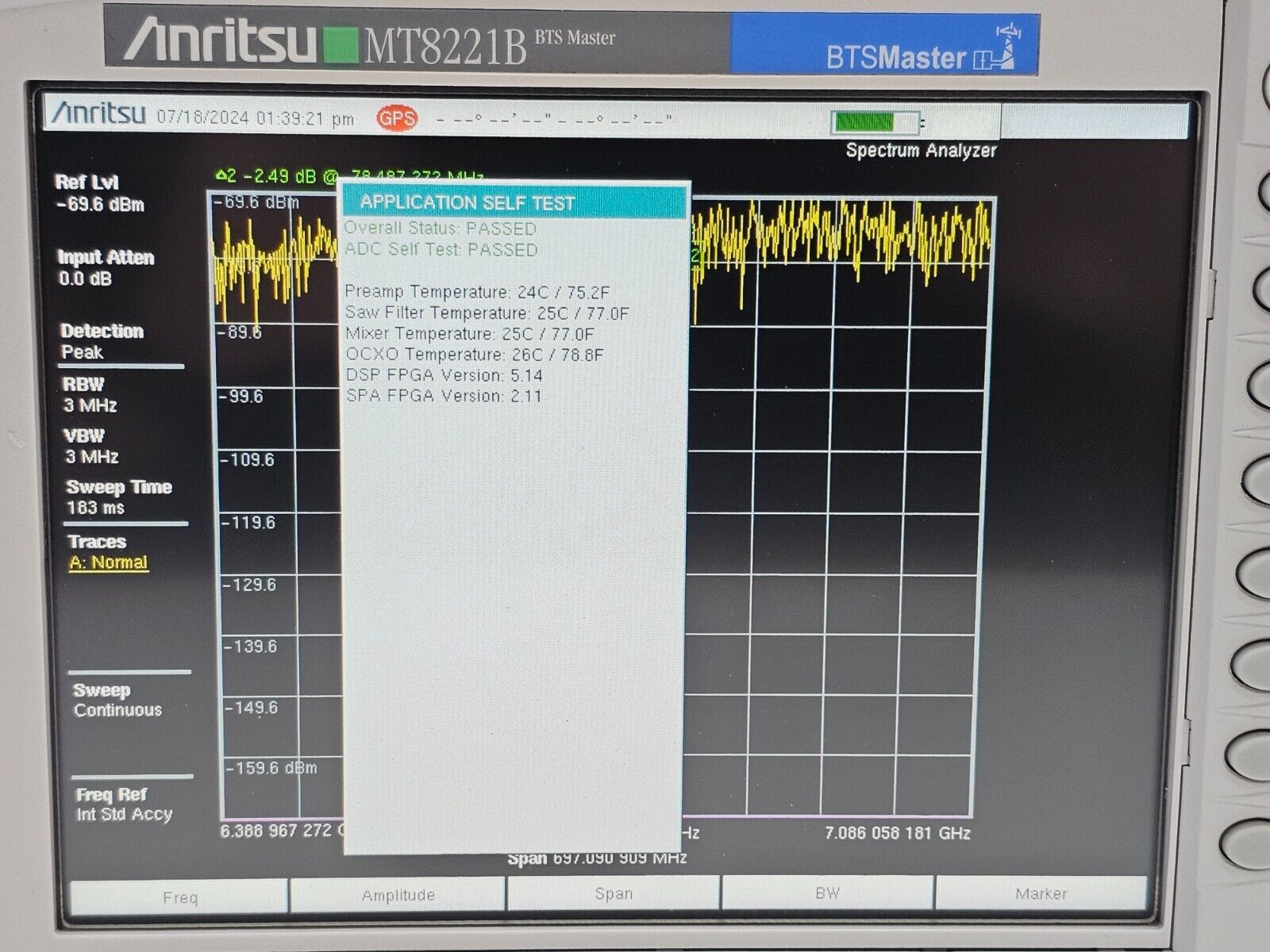1270x952 pixels.
Task: Click the start frequency 6.388 967 272 value
Action: coord(281,831)
